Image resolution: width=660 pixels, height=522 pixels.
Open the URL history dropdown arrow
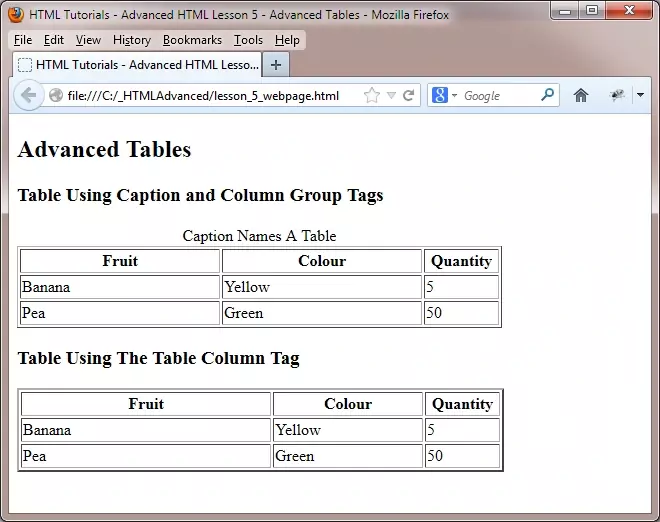pyautogui.click(x=391, y=96)
